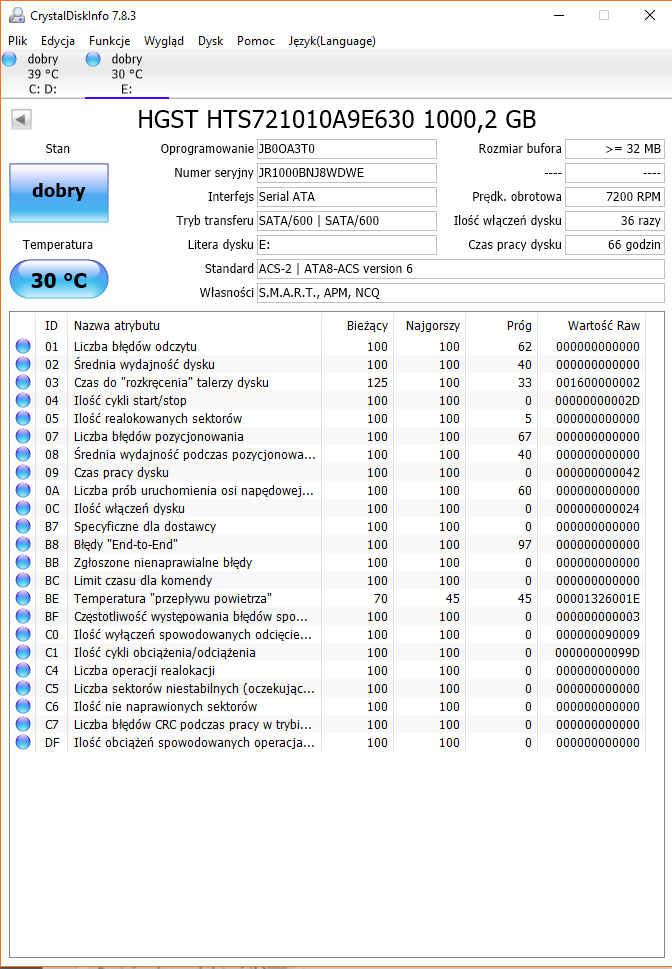Image resolution: width=672 pixels, height=969 pixels.
Task: Open the Wygląd menu
Action: click(x=164, y=41)
